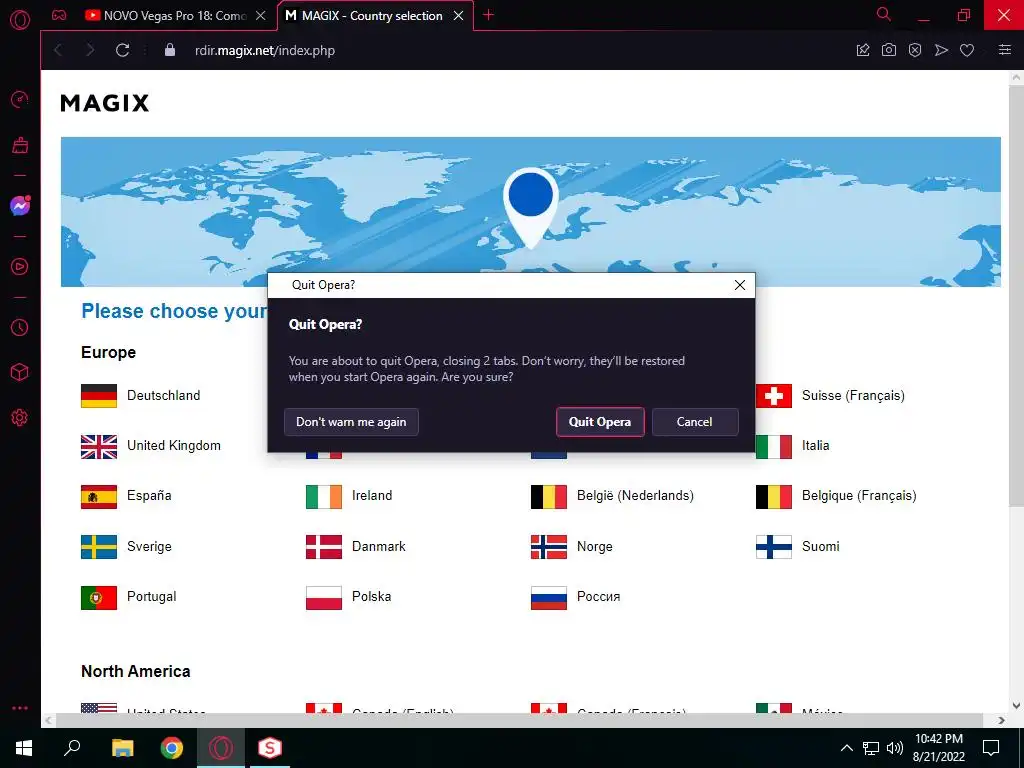Click the vertical page scrollbar

coord(1016,294)
